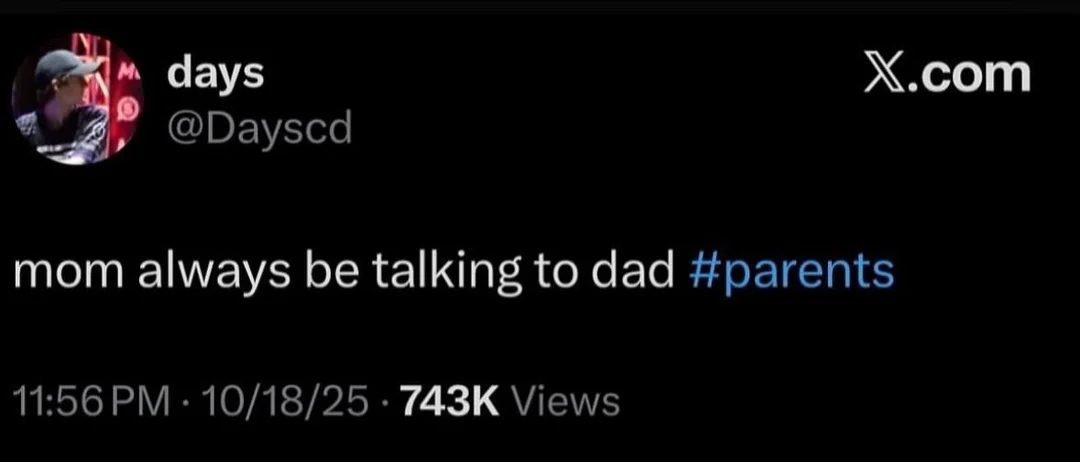Open the #parents hashtag link

pyautogui.click(x=792, y=271)
